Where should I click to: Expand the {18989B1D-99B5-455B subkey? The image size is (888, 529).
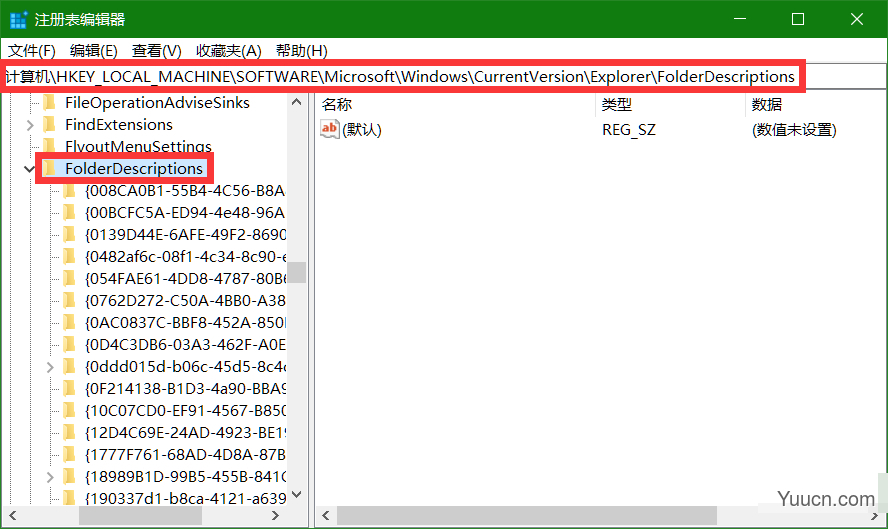coord(50,477)
